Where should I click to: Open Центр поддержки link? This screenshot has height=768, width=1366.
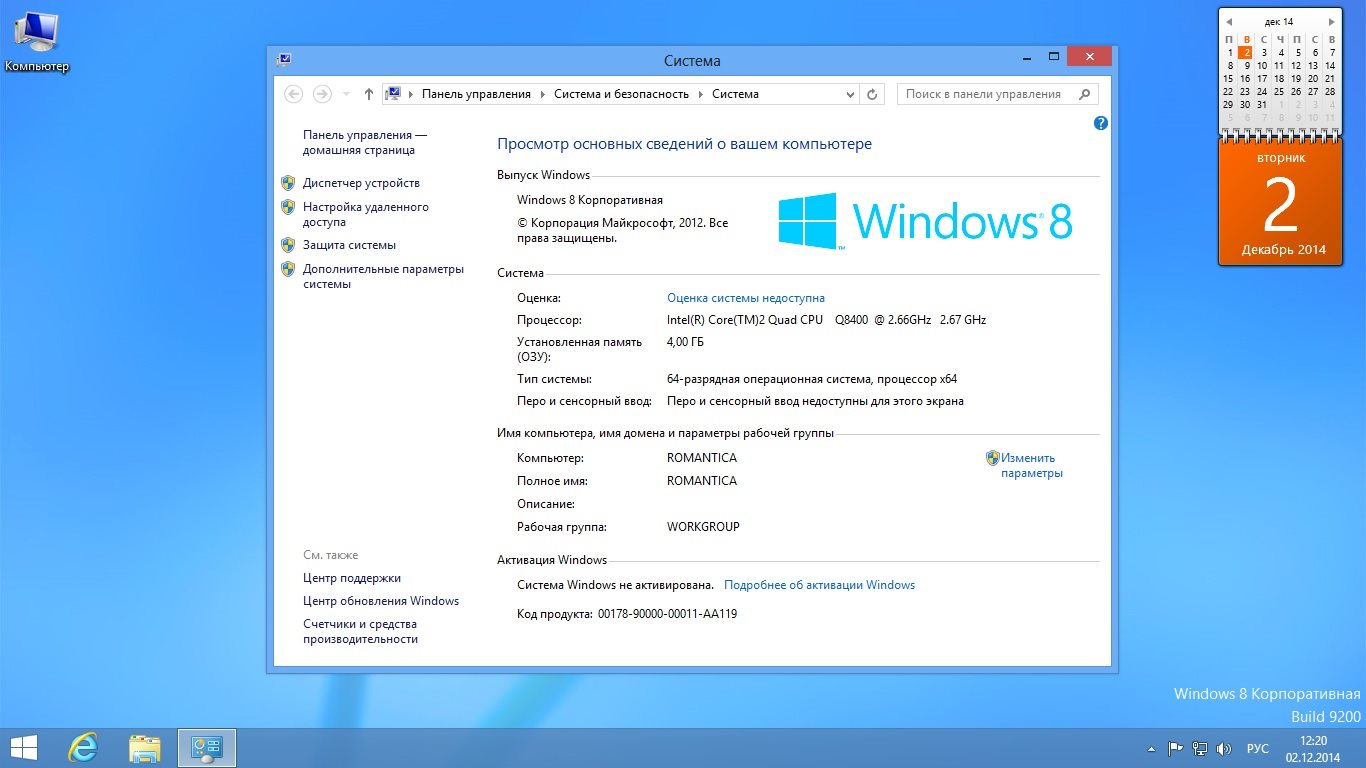pyautogui.click(x=352, y=578)
